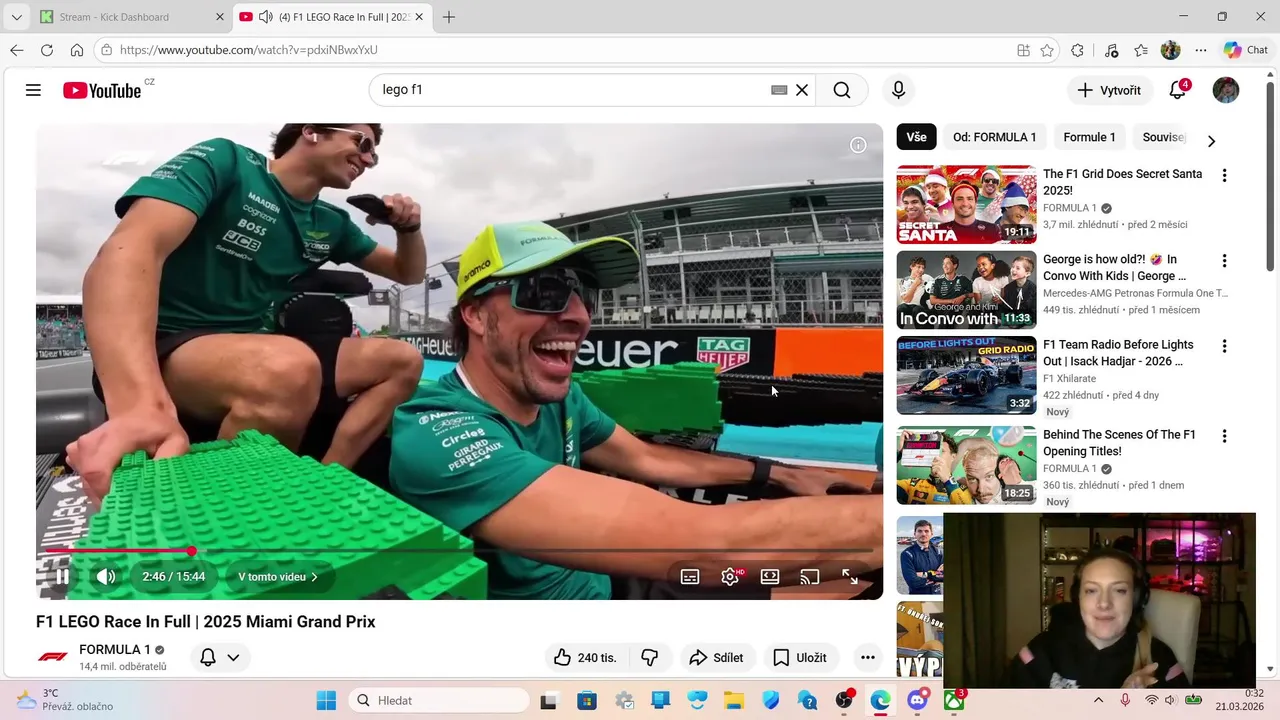Open YouTube account avatar menu
This screenshot has width=1280, height=720.
point(1225,90)
